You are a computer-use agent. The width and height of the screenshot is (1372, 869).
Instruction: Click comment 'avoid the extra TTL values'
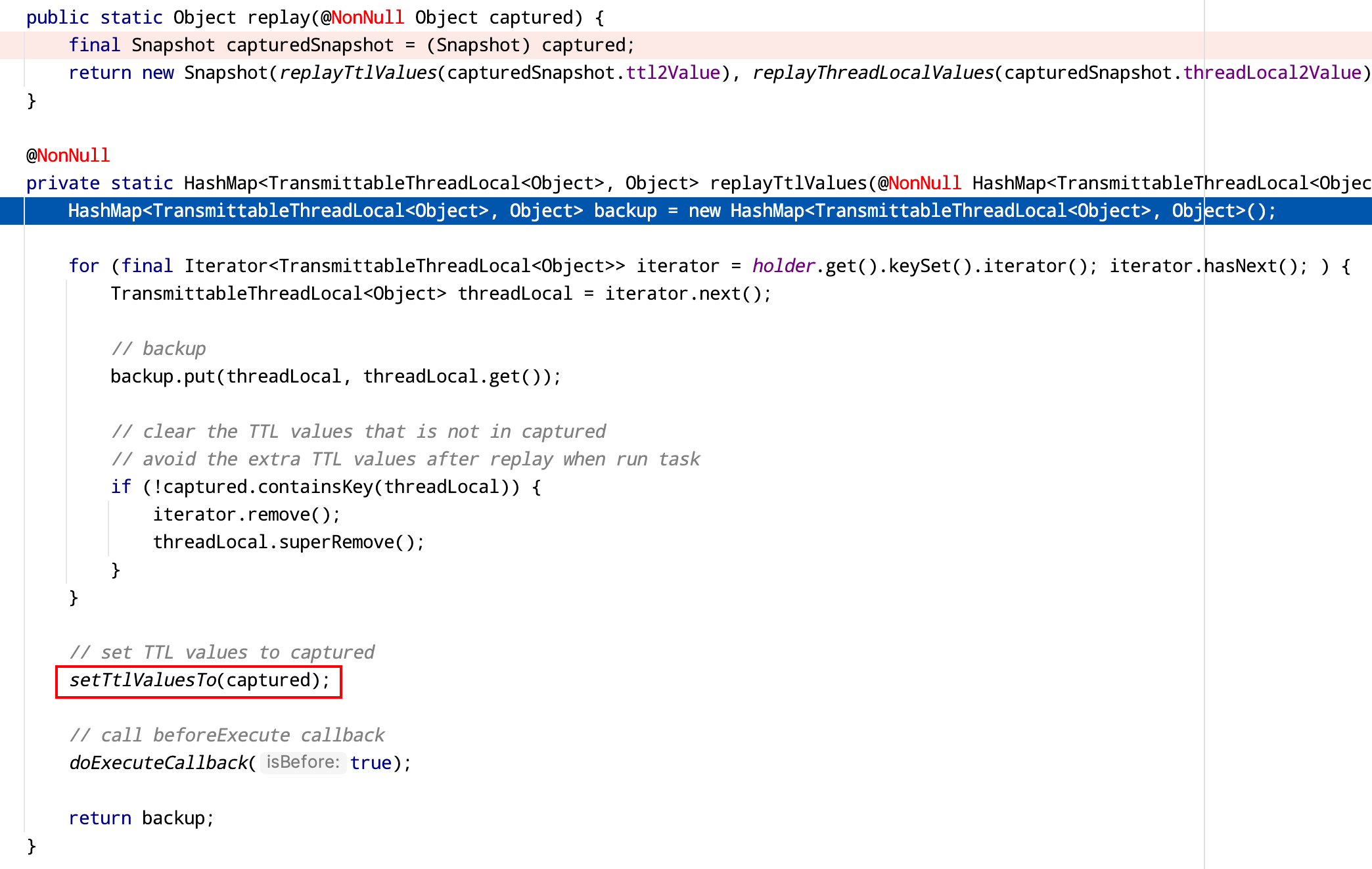(405, 459)
